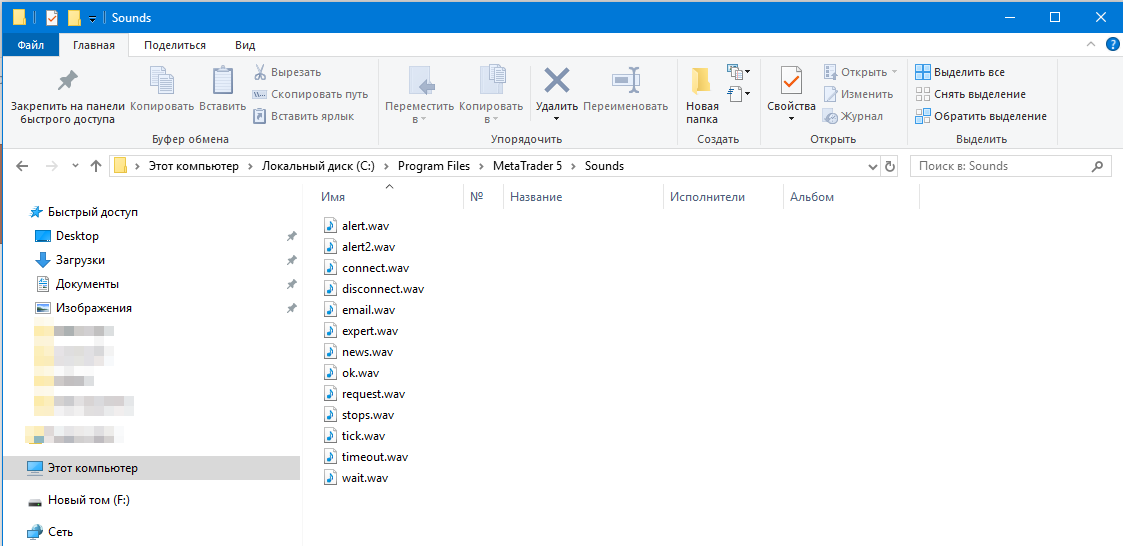Select the file ok.wav
1123x546 pixels.
click(360, 373)
